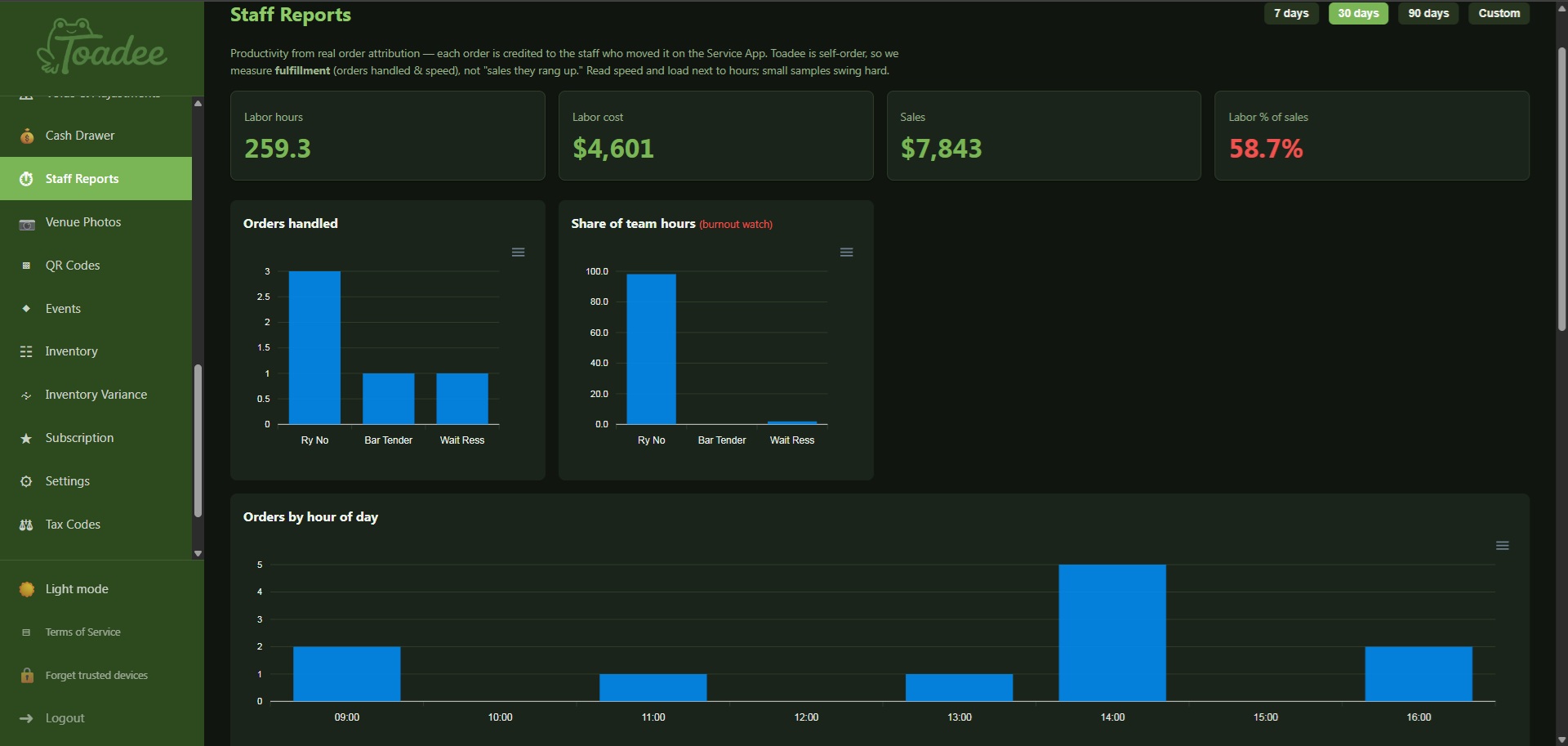Click Forget trusted devices
Image resolution: width=1568 pixels, height=746 pixels.
pyautogui.click(x=101, y=675)
